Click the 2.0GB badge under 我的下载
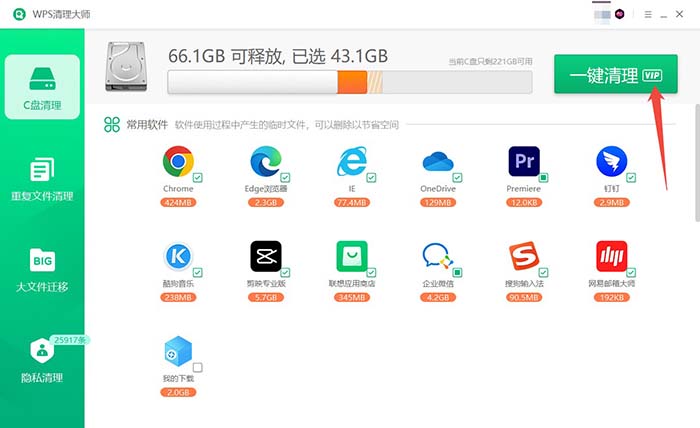Viewport: 700px width, 428px height. coord(178,392)
